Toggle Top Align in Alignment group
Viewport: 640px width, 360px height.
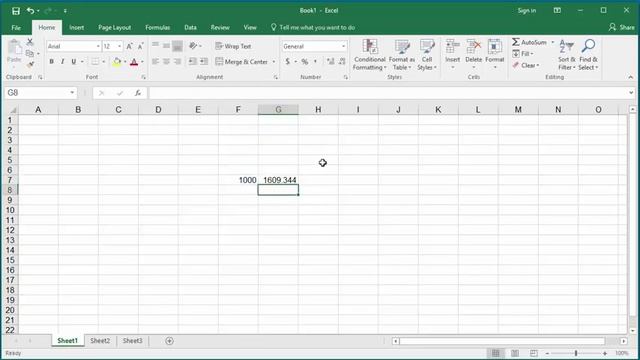(x=155, y=46)
